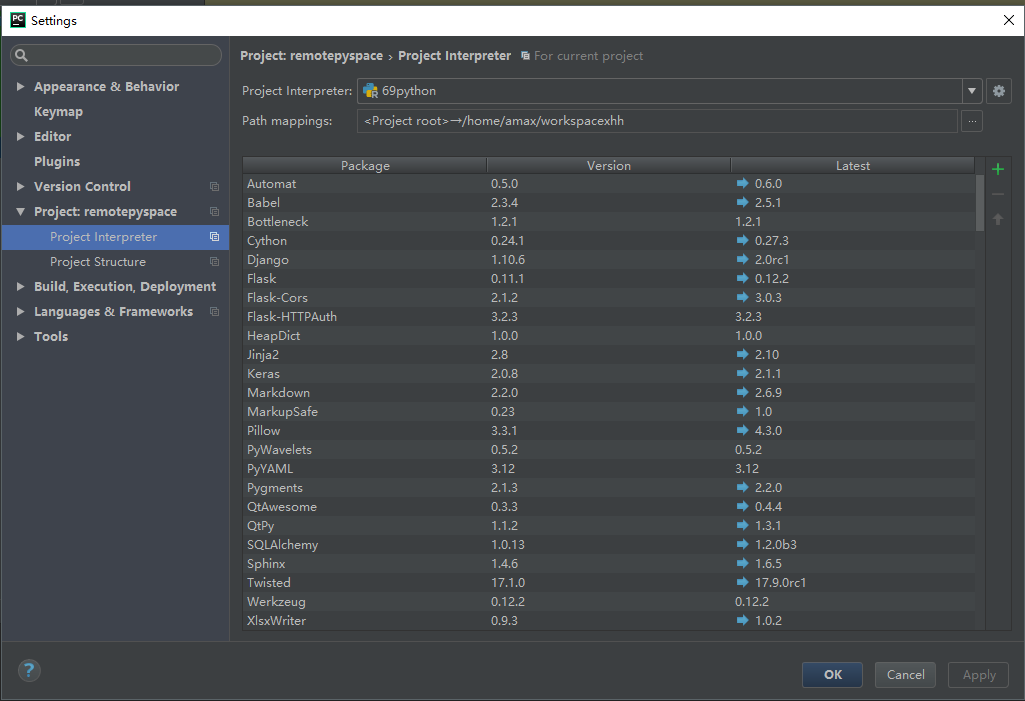Click the project-level icon beside Project Structure
Screen dimensions: 1025x701
(214, 262)
